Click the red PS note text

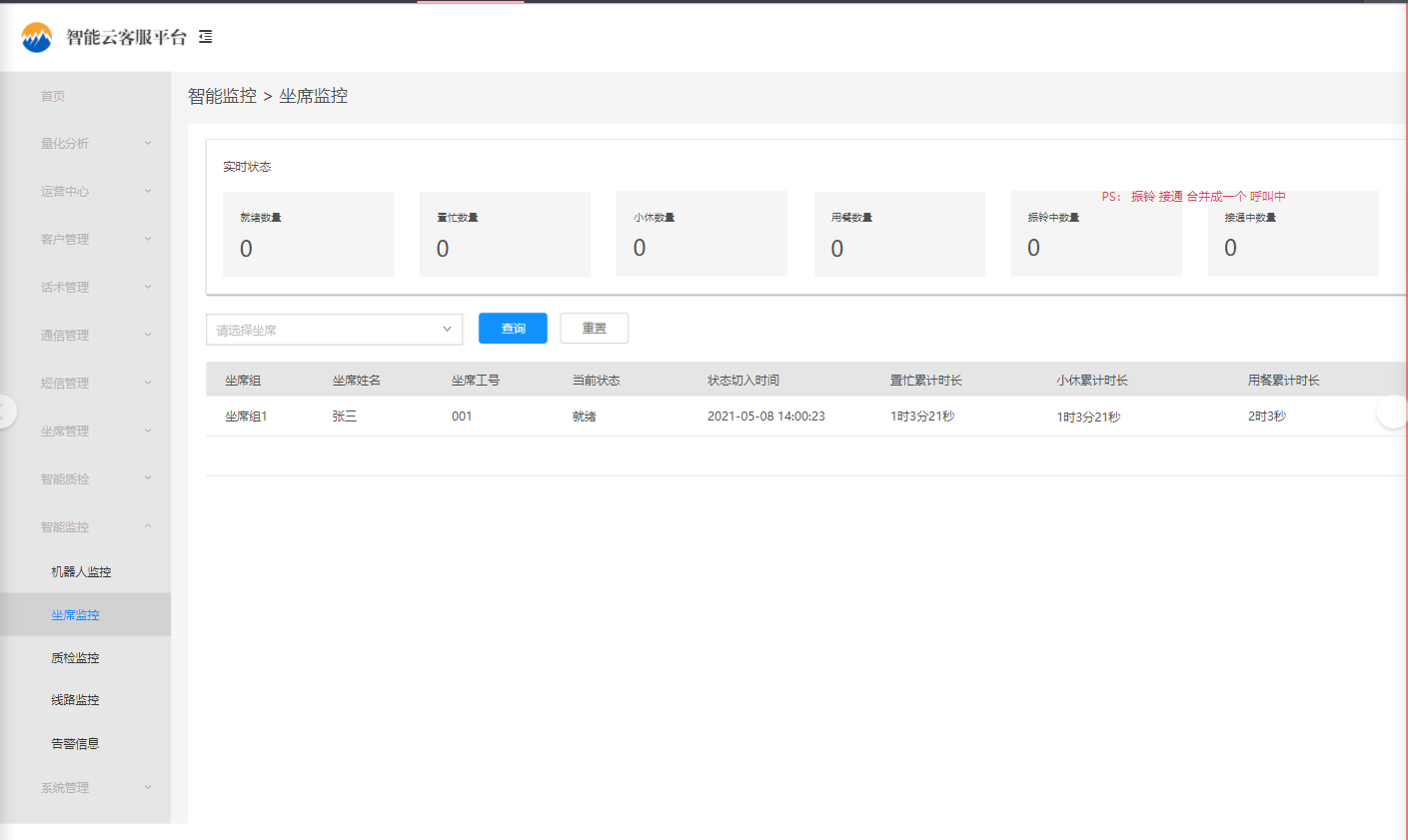click(x=1194, y=197)
